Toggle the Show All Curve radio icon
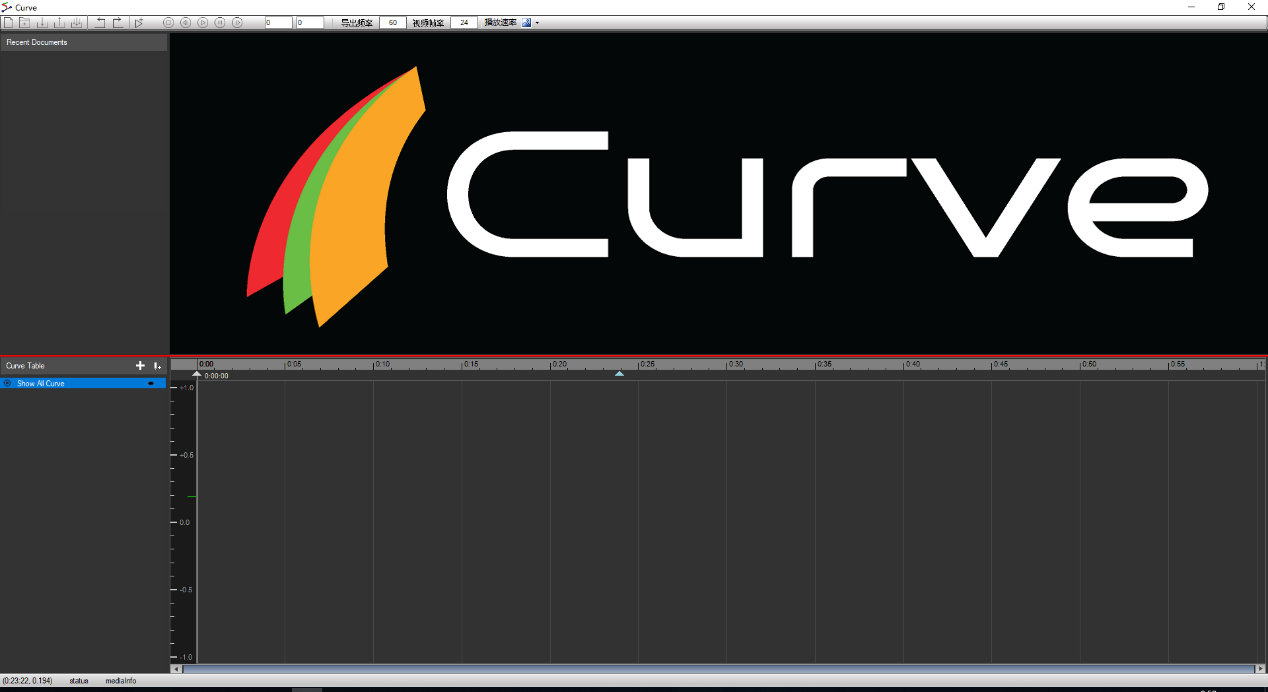The width and height of the screenshot is (1268, 692). point(8,383)
